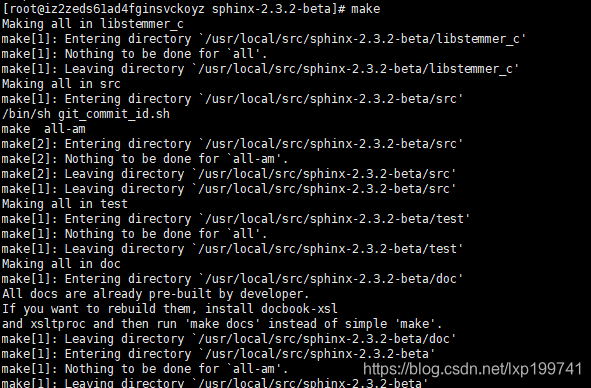Screen dimensions: 591x388
Task: Click the shell prompt line ending with make
Action: (191, 9)
